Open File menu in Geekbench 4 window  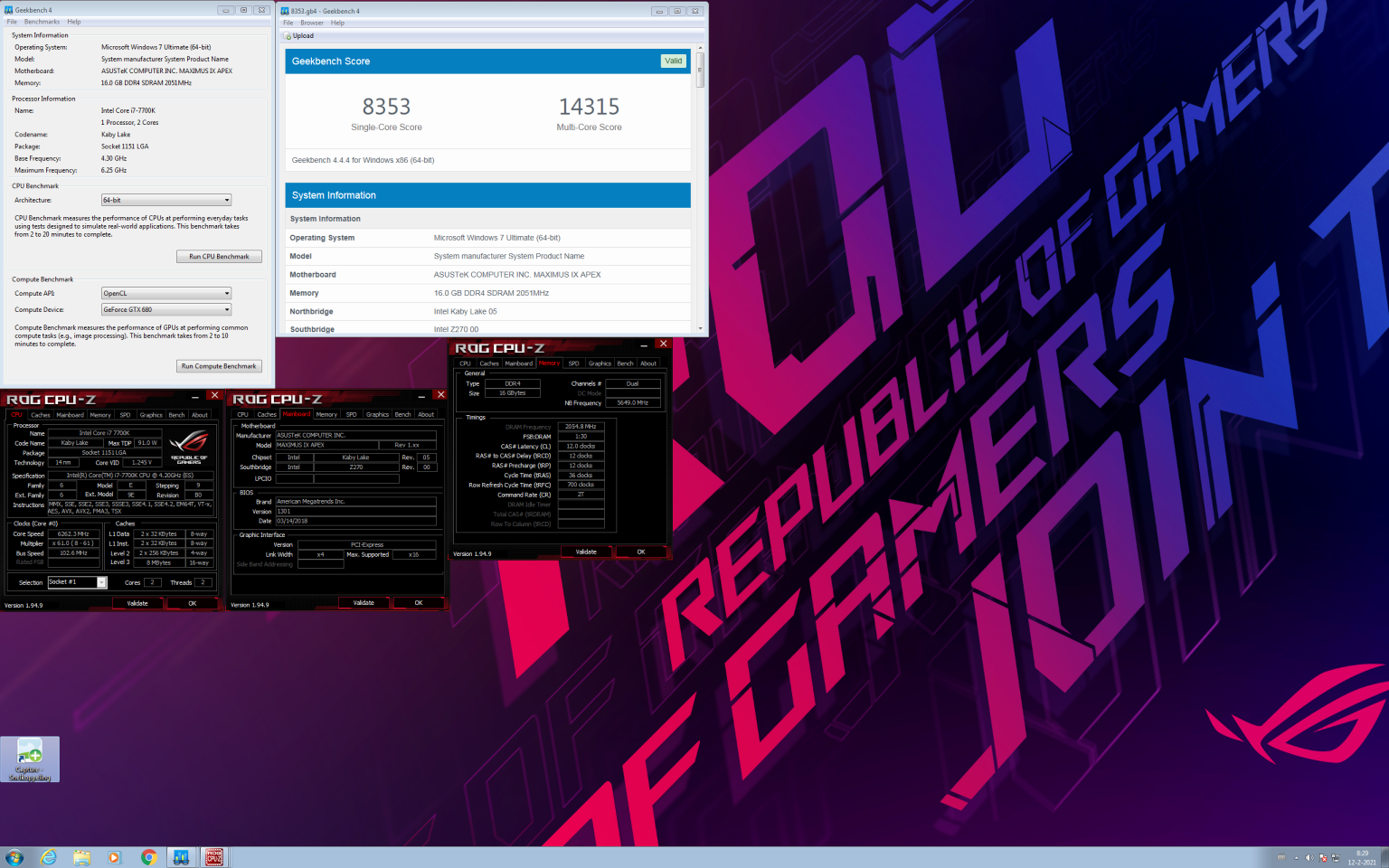12,22
